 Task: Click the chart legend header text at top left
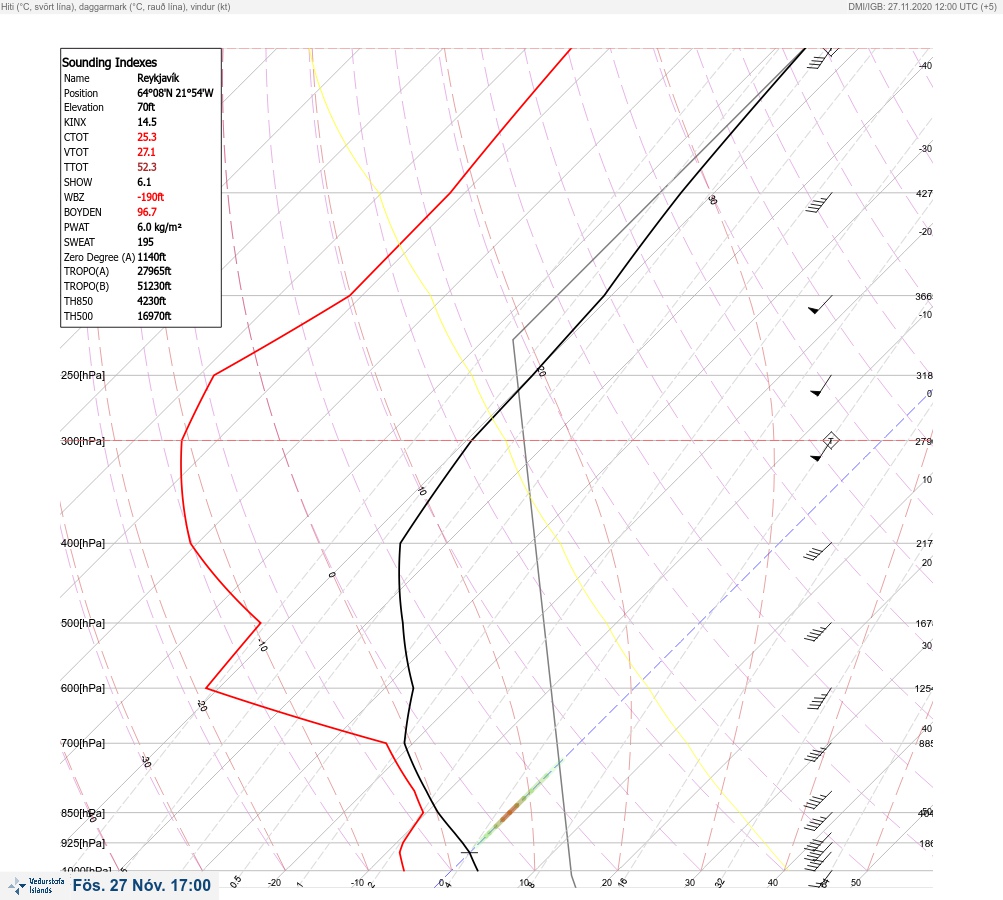click(x=116, y=7)
